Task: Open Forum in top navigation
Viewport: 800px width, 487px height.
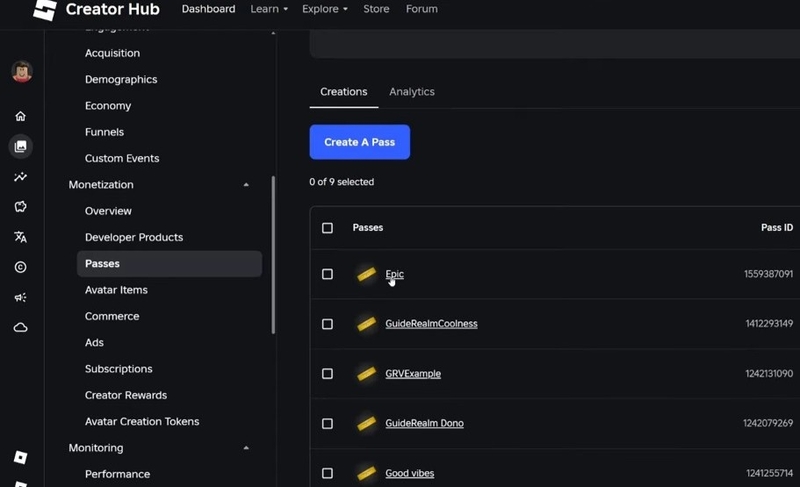Action: (x=421, y=9)
